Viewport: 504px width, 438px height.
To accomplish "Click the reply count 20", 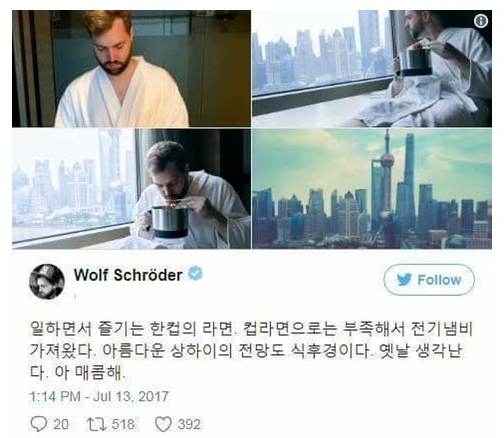I will (61, 424).
